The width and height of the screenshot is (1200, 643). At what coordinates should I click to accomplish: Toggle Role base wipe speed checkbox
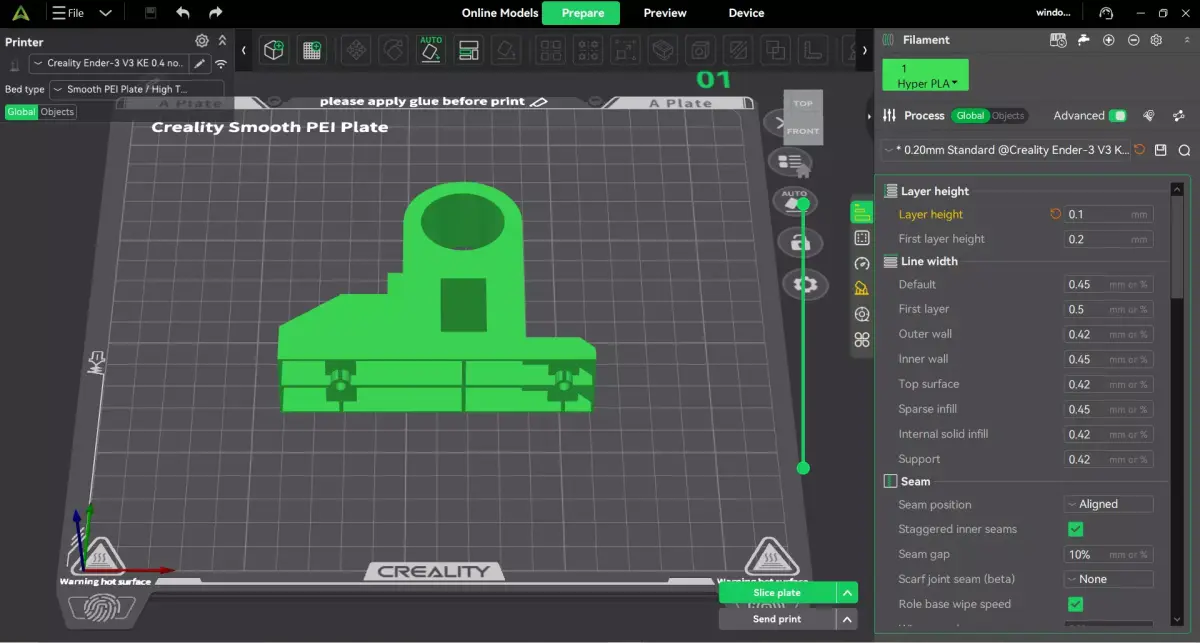coord(1076,604)
